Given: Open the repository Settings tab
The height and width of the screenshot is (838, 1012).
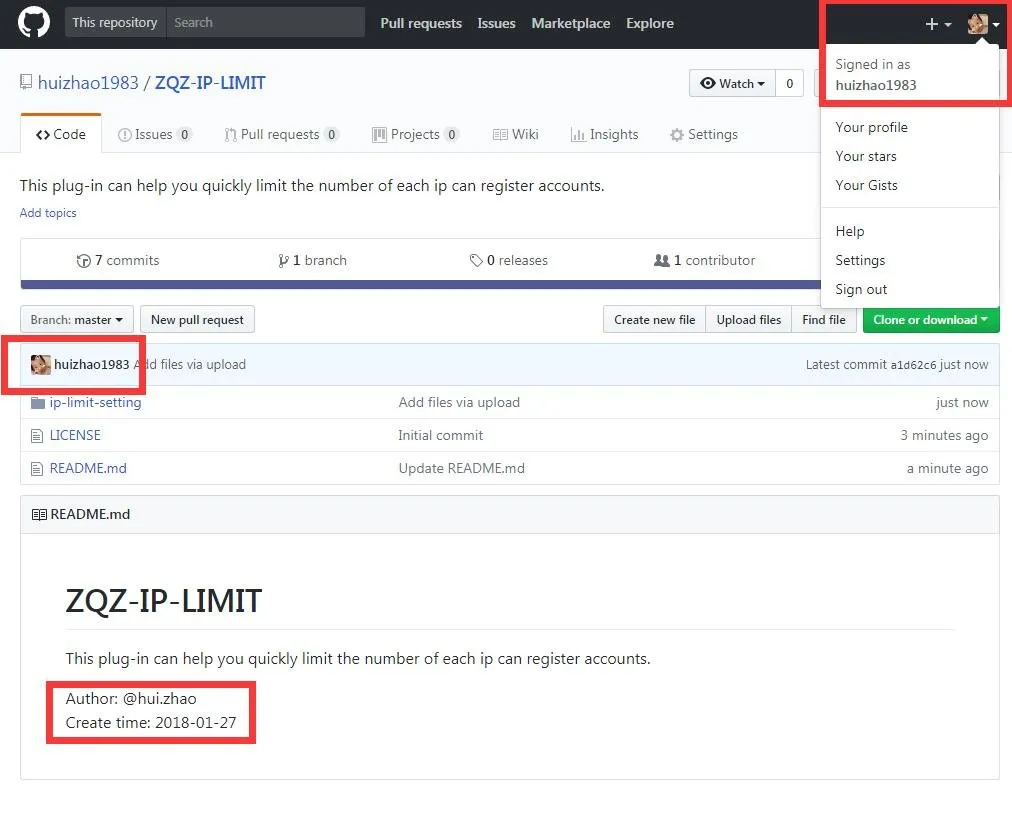Looking at the screenshot, I should pyautogui.click(x=703, y=134).
